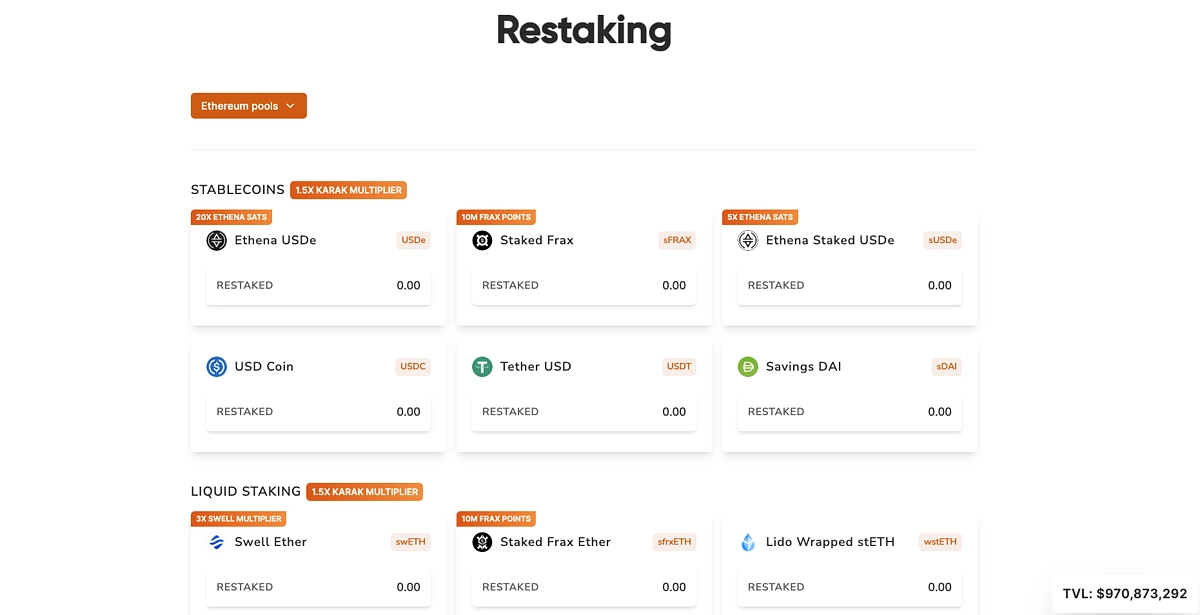Select the USDe ticker tag
The height and width of the screenshot is (615, 1200).
(x=414, y=240)
